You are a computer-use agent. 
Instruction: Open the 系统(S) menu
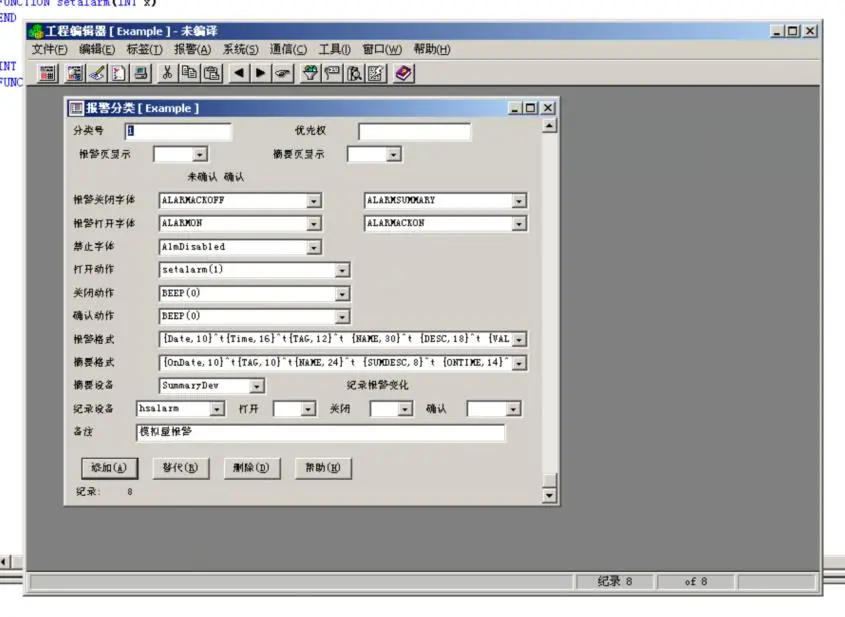(x=240, y=50)
